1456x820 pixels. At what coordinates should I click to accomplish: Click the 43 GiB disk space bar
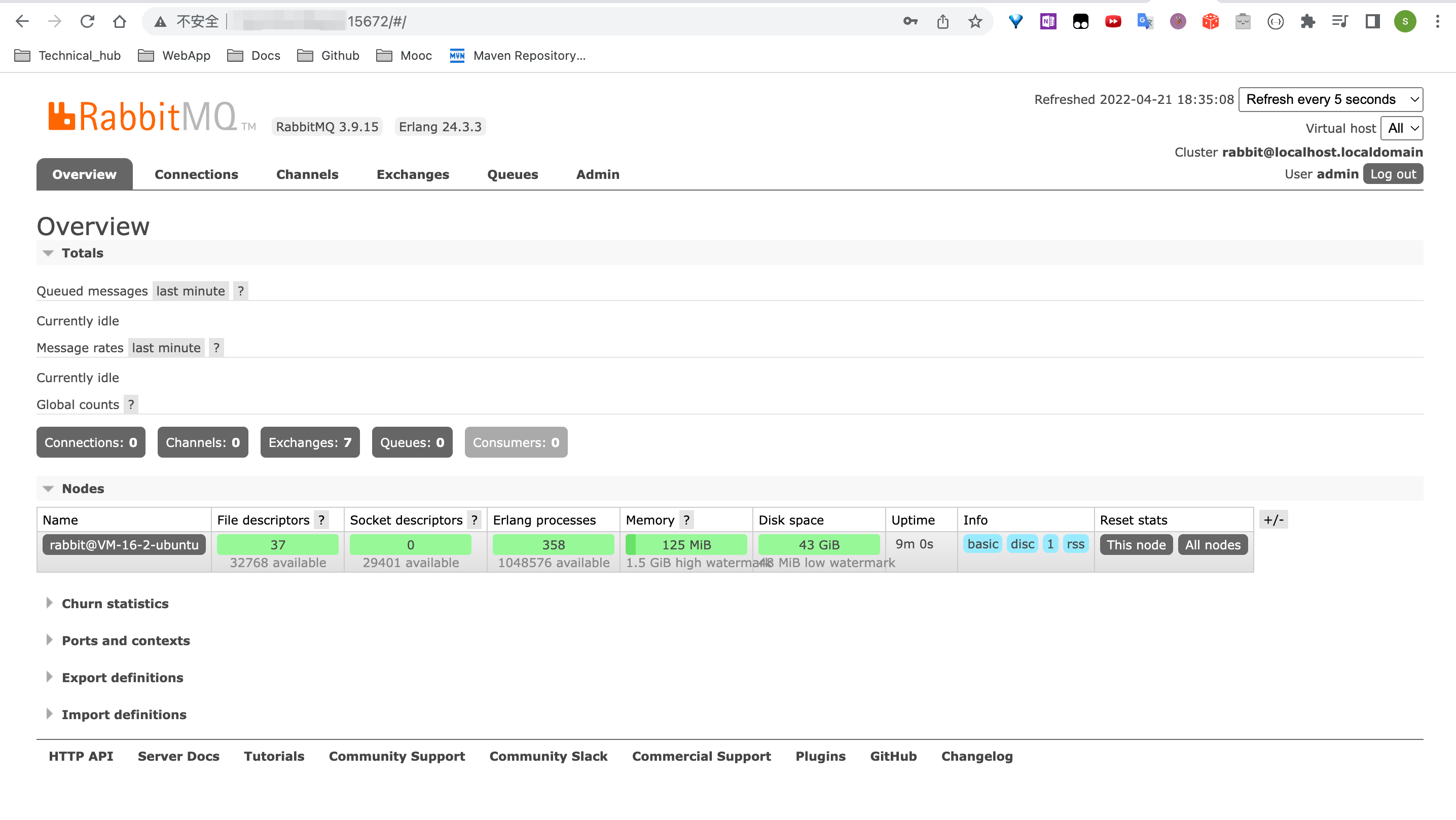819,545
